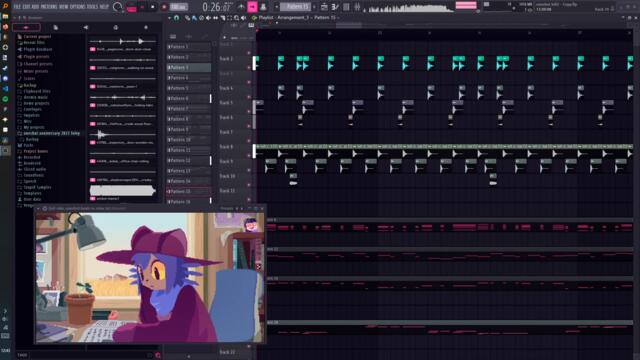Select Pattern 6 in pattern list
Viewport: 640px width, 360px height.
pyautogui.click(x=189, y=98)
